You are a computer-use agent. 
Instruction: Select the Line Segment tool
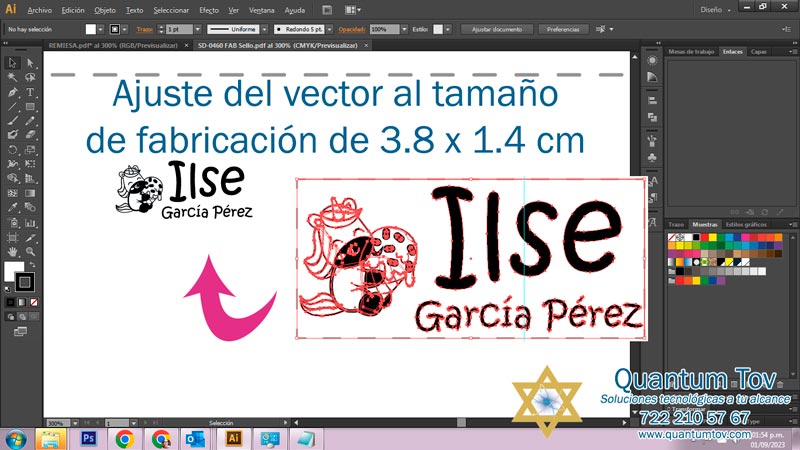click(x=13, y=107)
